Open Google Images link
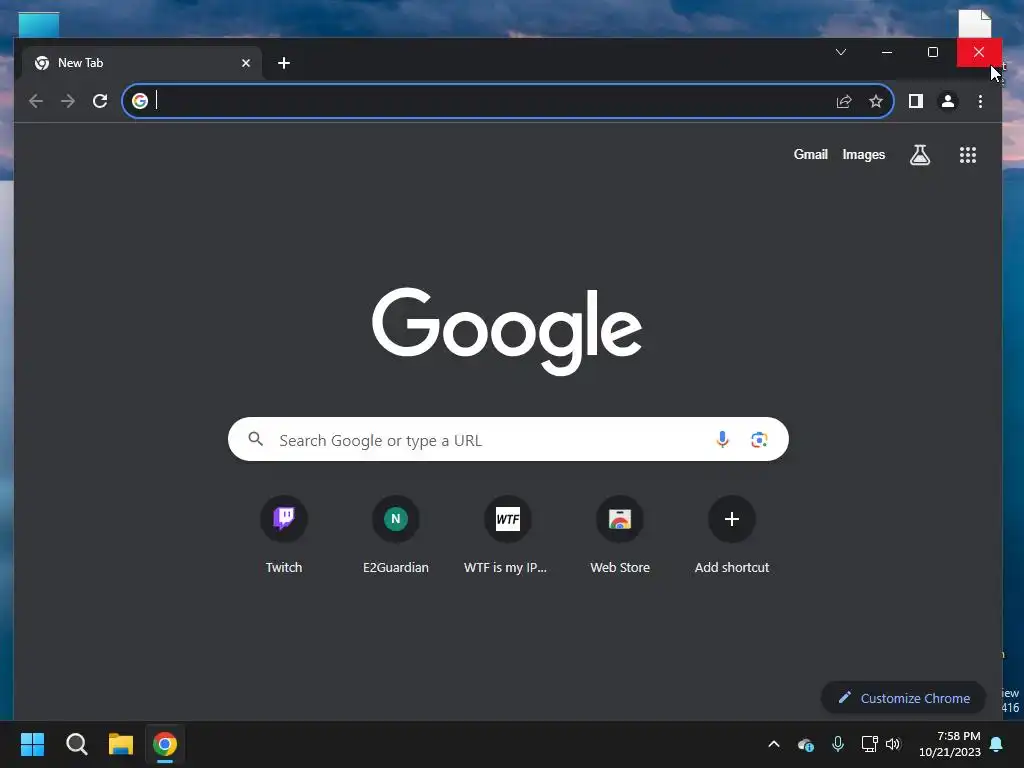 pyautogui.click(x=863, y=155)
